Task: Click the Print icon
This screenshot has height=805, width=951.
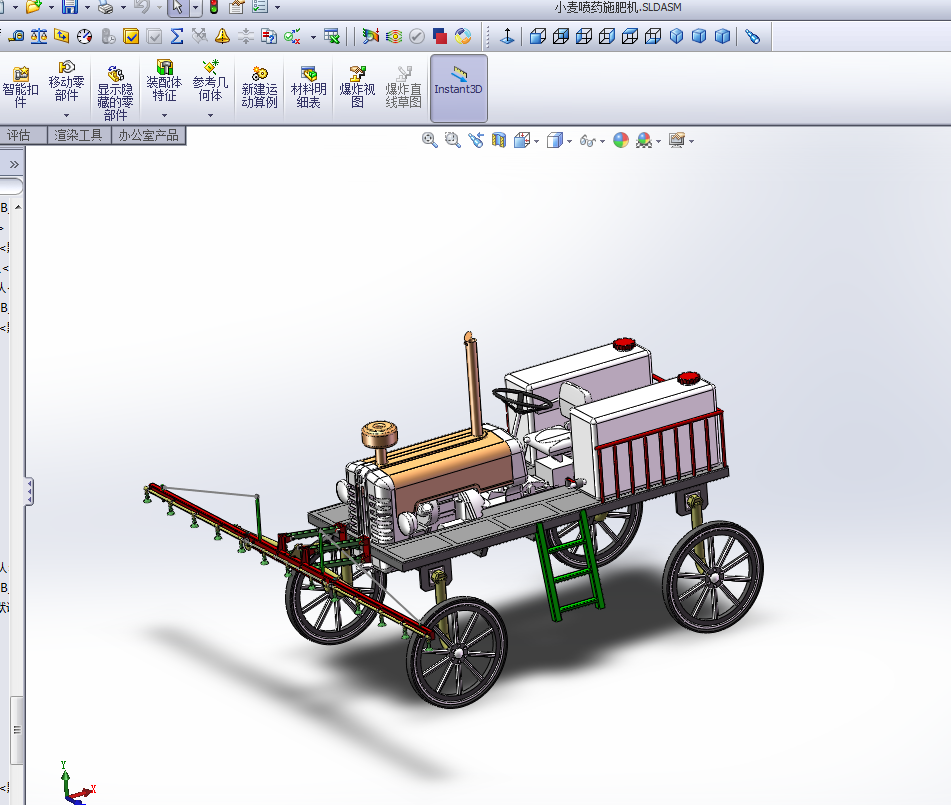Action: coord(106,7)
